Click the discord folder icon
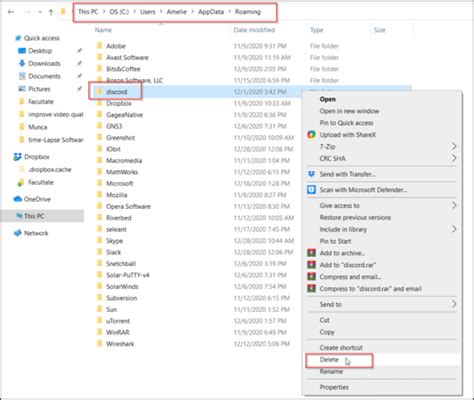474x400 pixels. (100, 91)
